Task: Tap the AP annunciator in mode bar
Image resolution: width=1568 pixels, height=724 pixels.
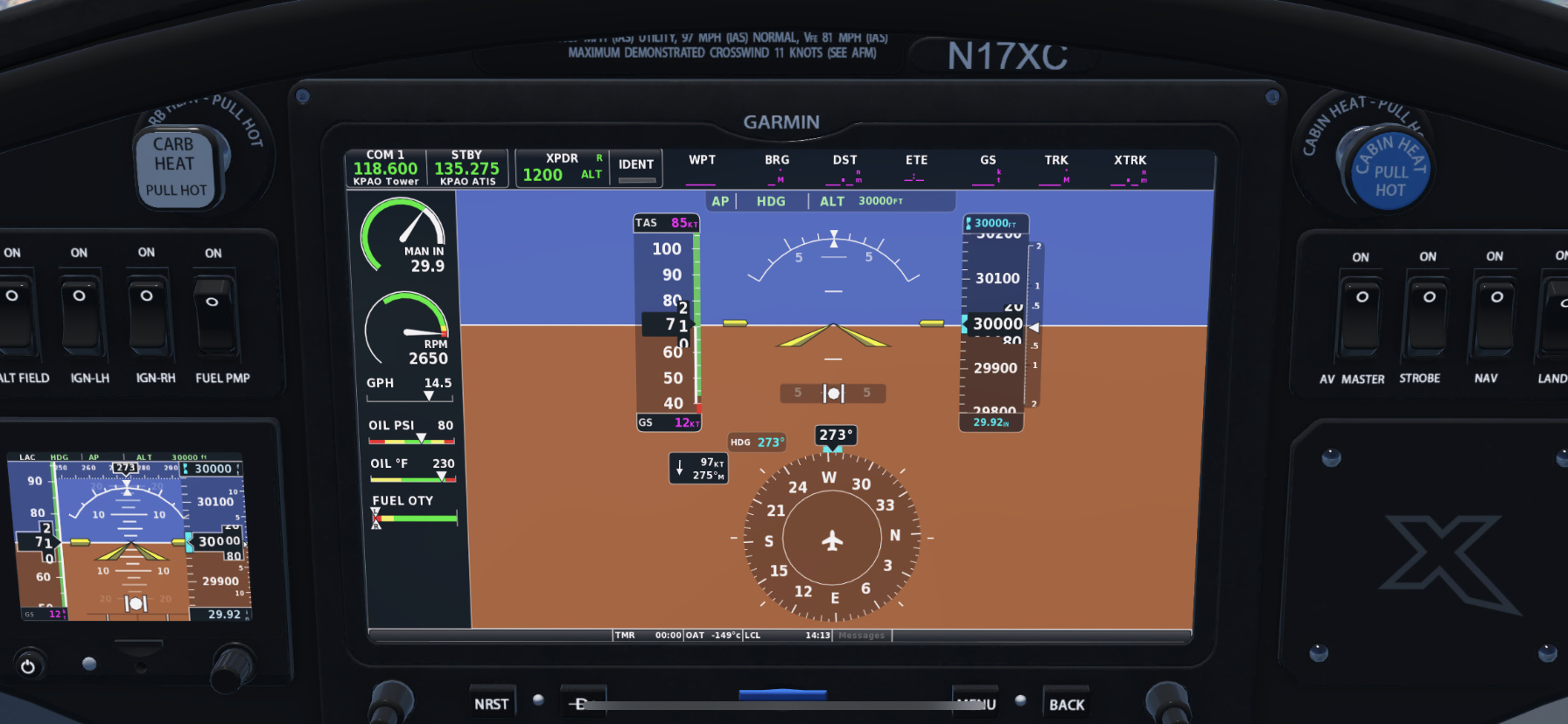Action: 720,201
